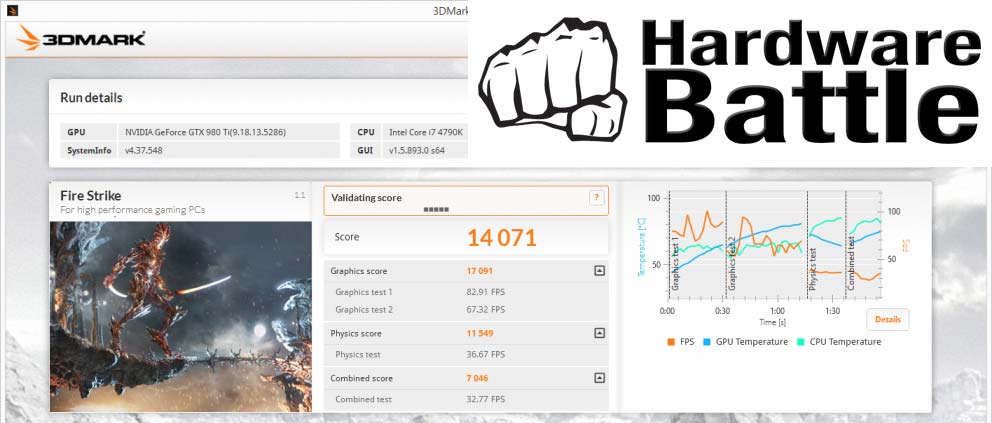Viewport: 992px width, 423px height.
Task: Open the chart Details button
Action: [x=887, y=319]
